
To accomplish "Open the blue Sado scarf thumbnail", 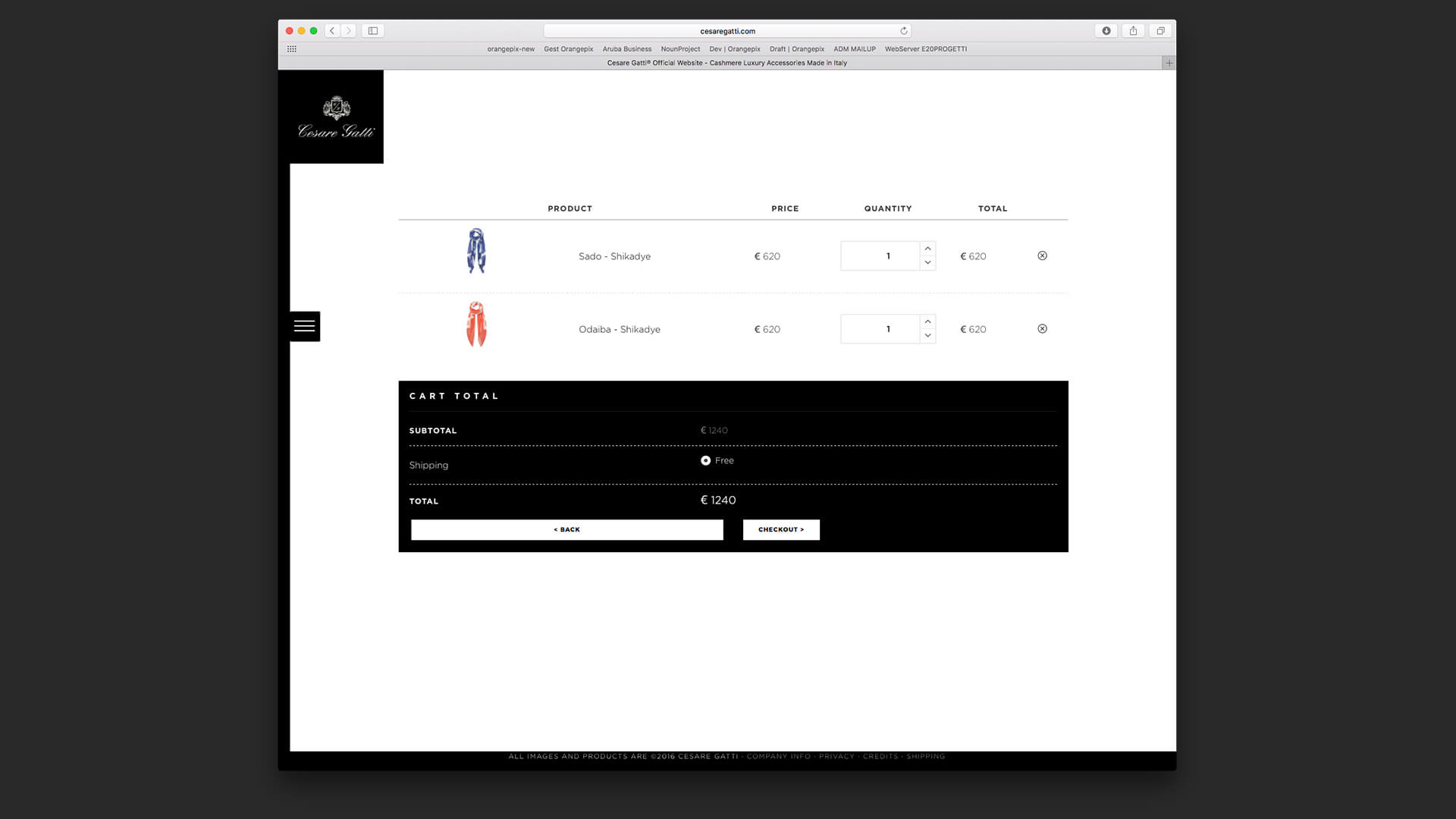I will tap(476, 251).
